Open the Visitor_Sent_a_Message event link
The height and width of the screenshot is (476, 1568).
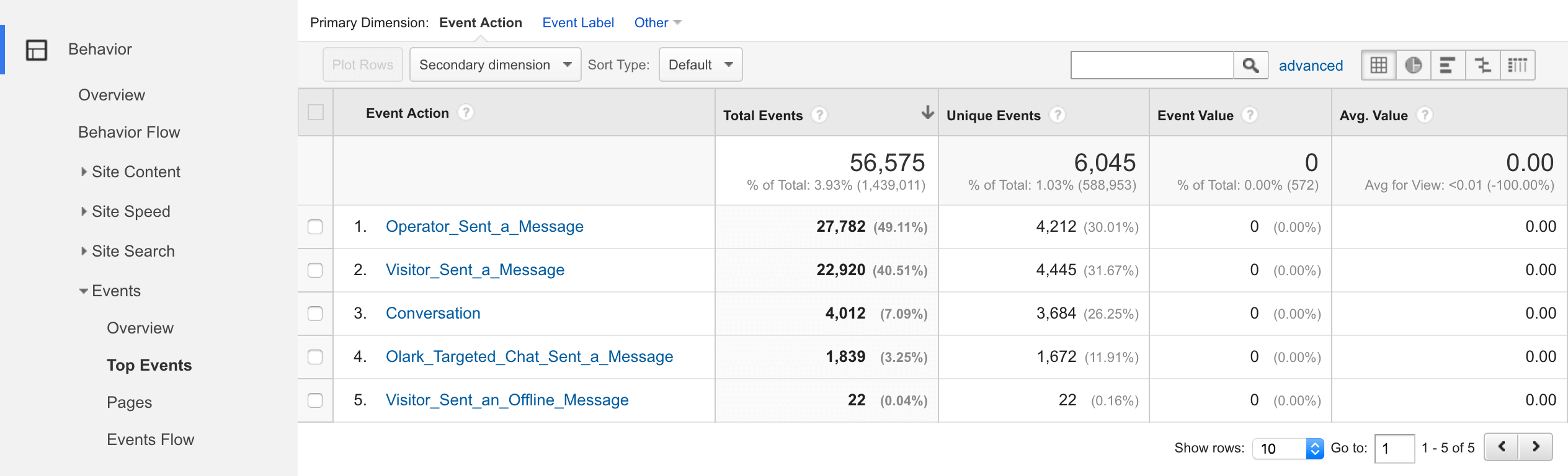[x=474, y=270]
